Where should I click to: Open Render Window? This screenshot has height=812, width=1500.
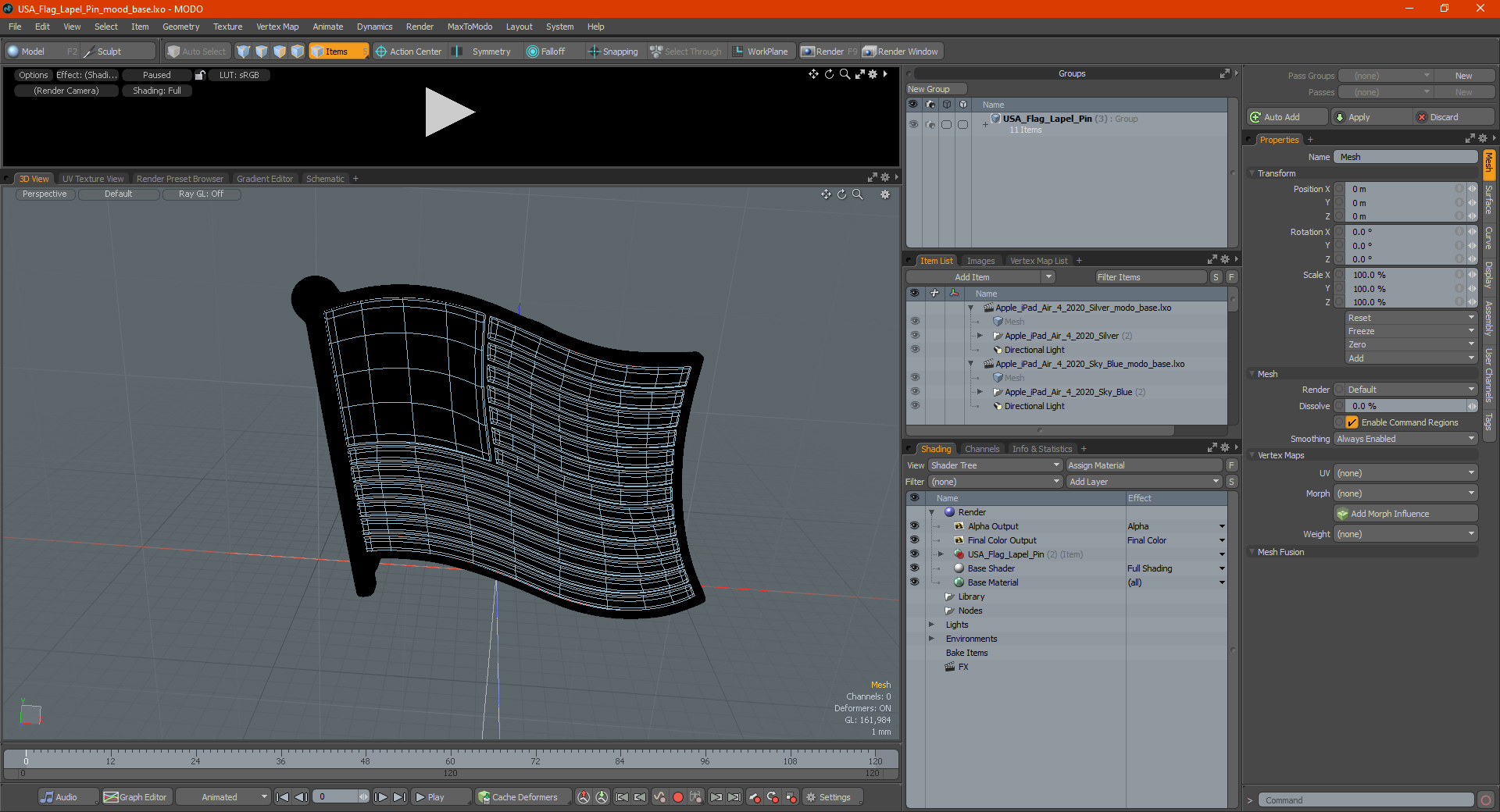click(902, 52)
